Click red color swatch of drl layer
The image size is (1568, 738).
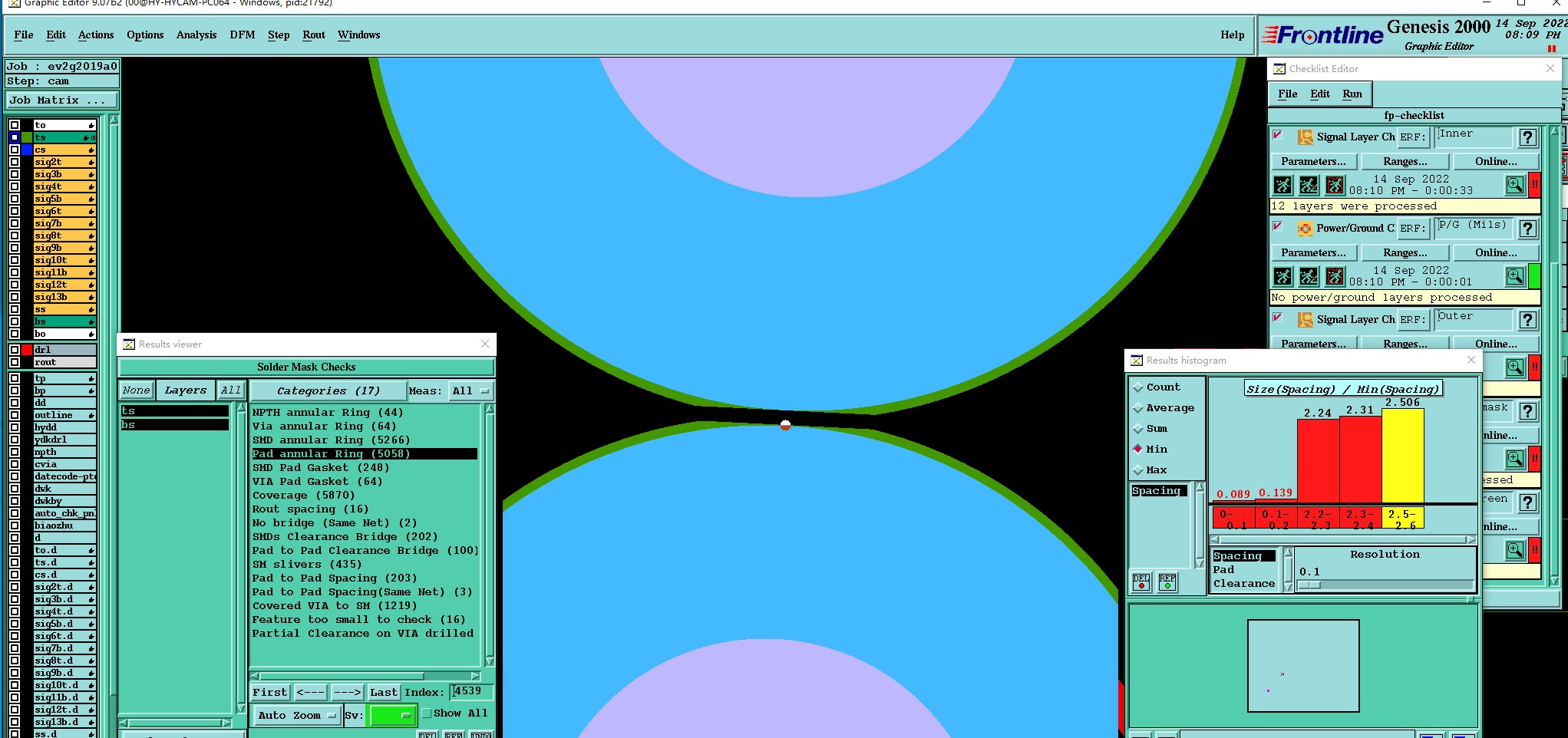click(27, 350)
